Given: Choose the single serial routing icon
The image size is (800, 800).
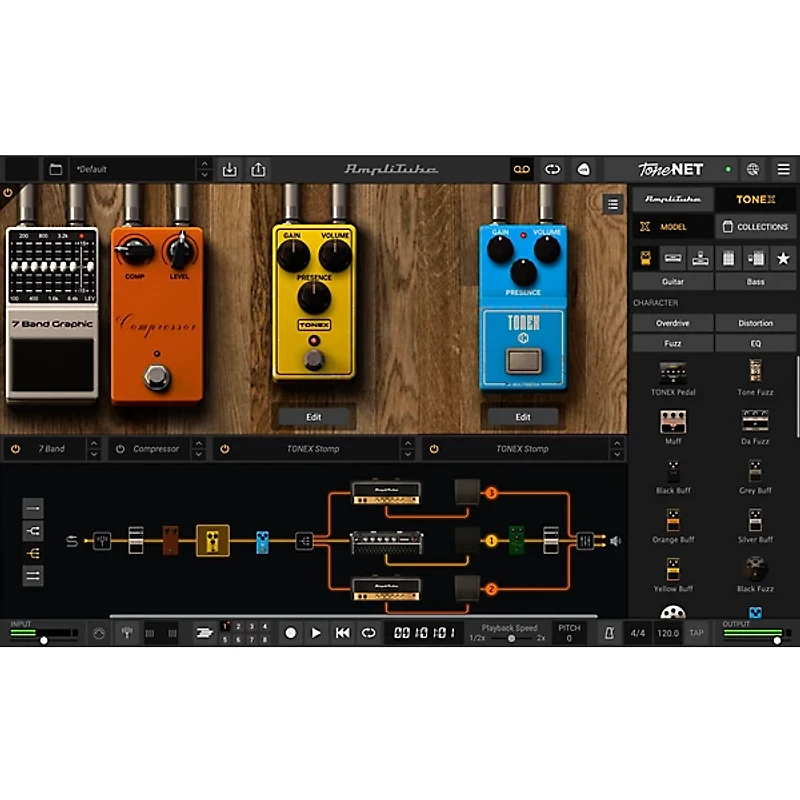Looking at the screenshot, I should 33,508.
